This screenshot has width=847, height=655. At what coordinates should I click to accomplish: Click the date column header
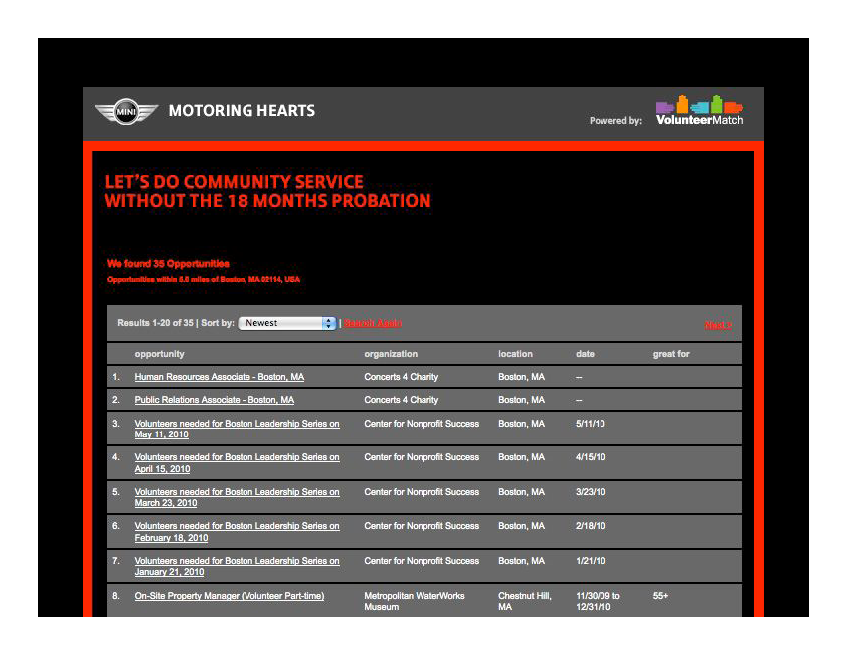coord(586,354)
